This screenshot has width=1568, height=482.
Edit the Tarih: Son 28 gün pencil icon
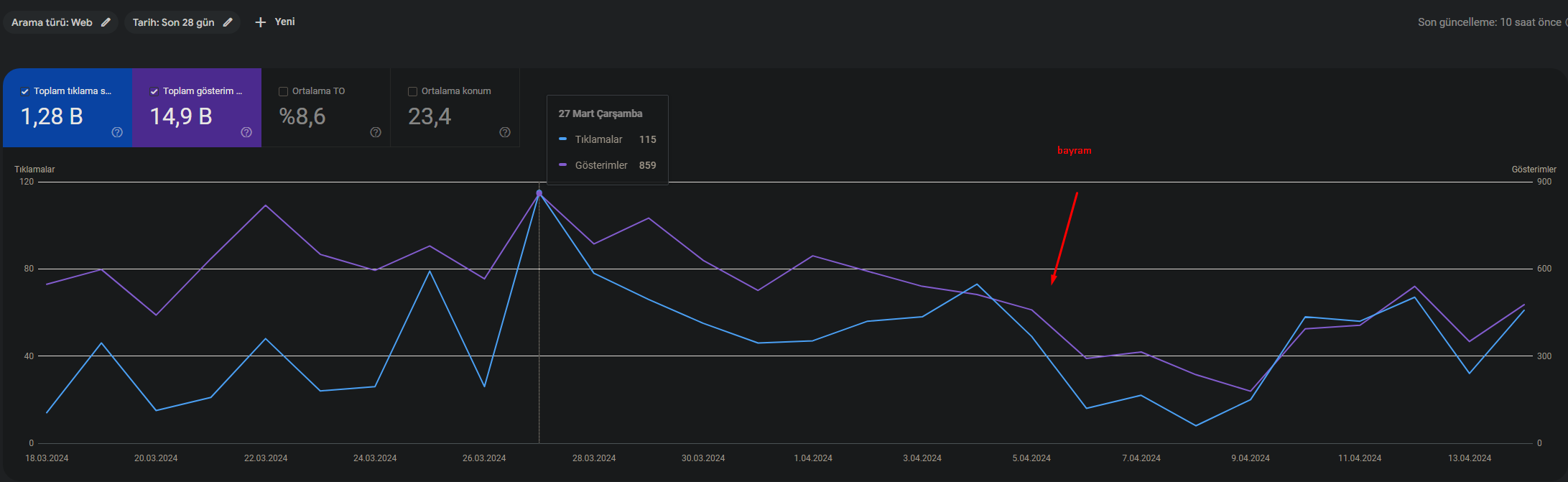tap(228, 22)
